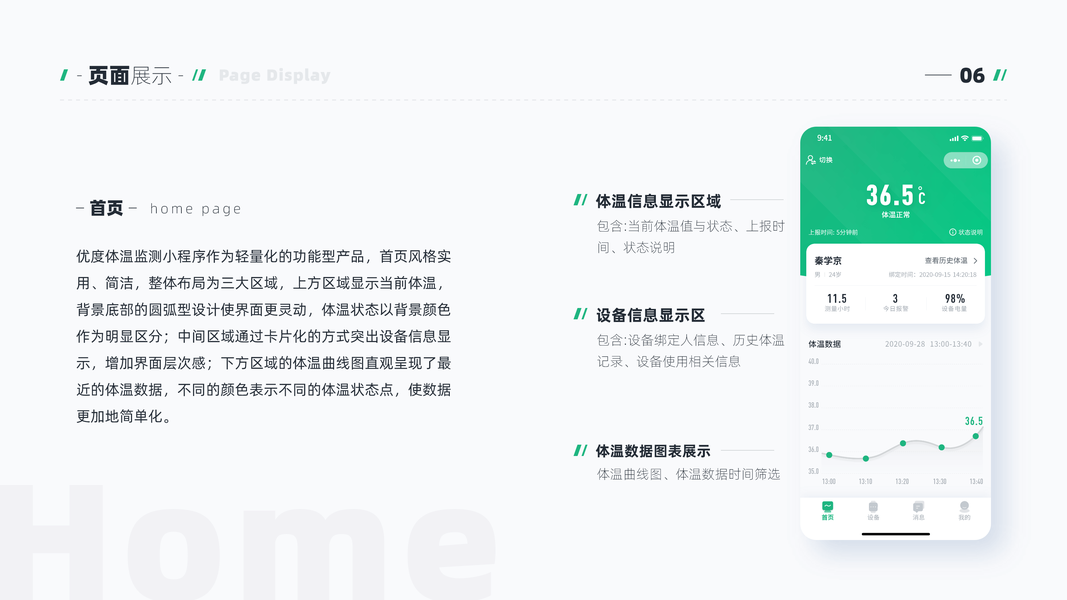Click the page number 06

pos(972,76)
